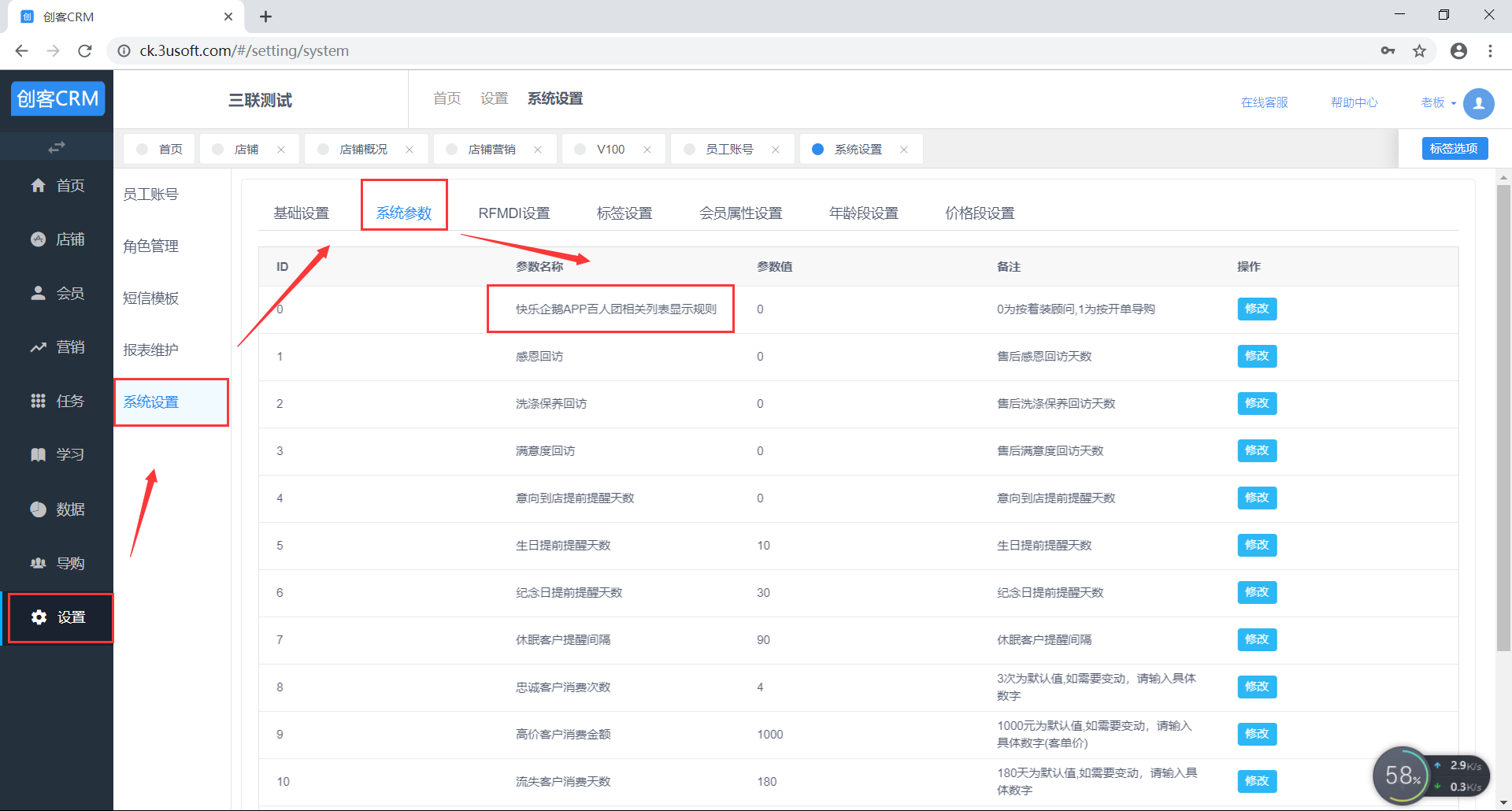Click 修改 for 忠诚客户消费次数 row
The image size is (1512, 811).
click(x=1257, y=687)
